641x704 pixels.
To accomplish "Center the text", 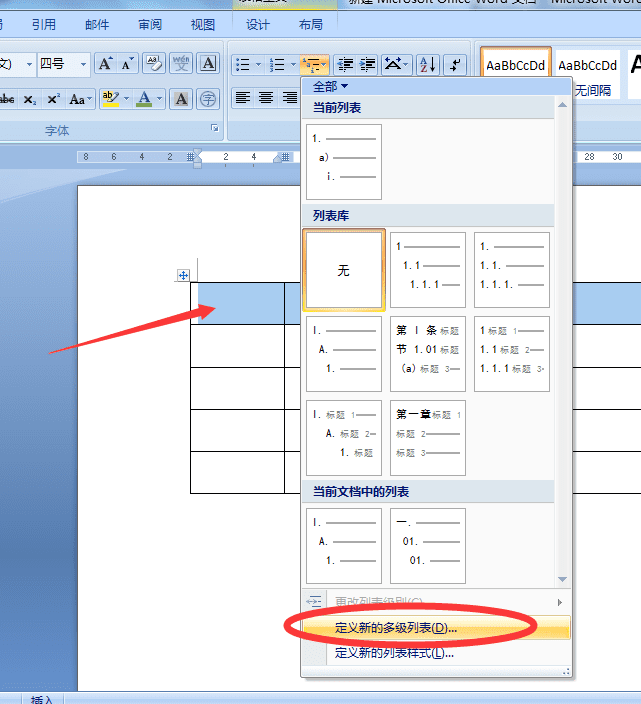I will [x=266, y=98].
